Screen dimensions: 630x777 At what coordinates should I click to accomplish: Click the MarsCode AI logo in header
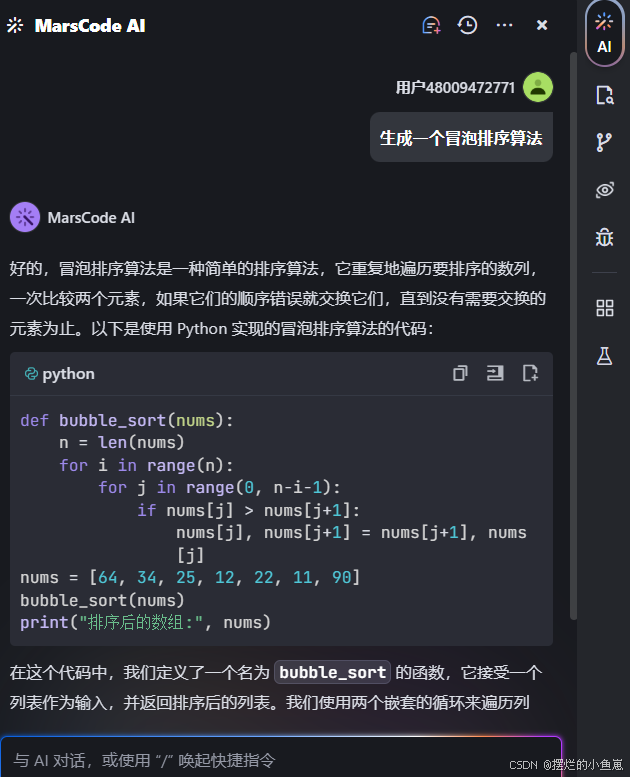15,25
